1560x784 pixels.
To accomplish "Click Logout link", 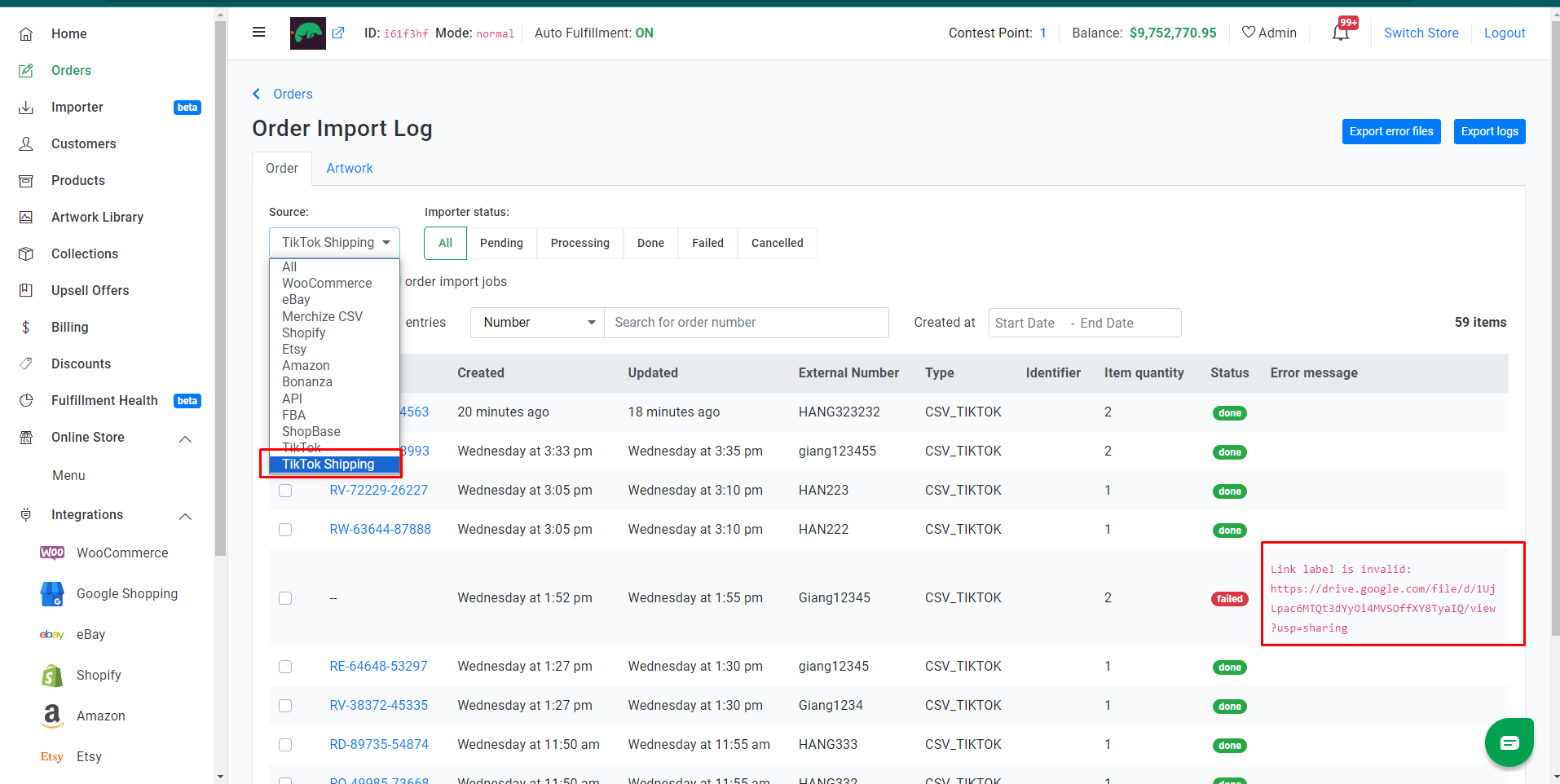I will [1505, 33].
